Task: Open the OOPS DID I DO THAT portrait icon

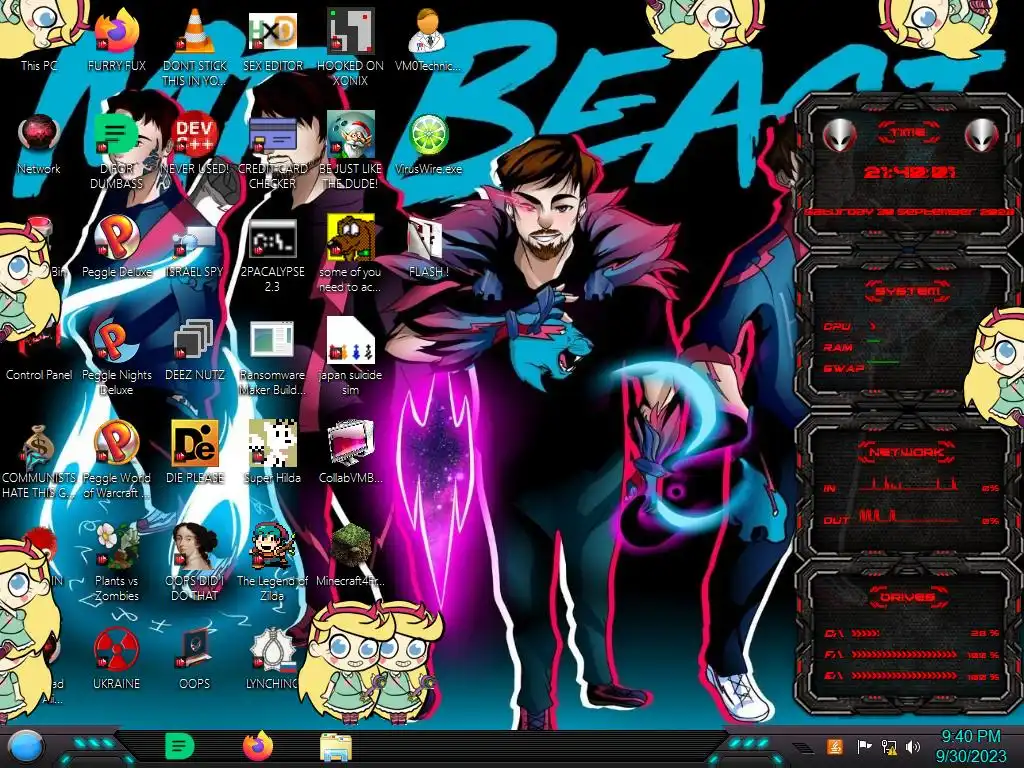Action: point(195,563)
